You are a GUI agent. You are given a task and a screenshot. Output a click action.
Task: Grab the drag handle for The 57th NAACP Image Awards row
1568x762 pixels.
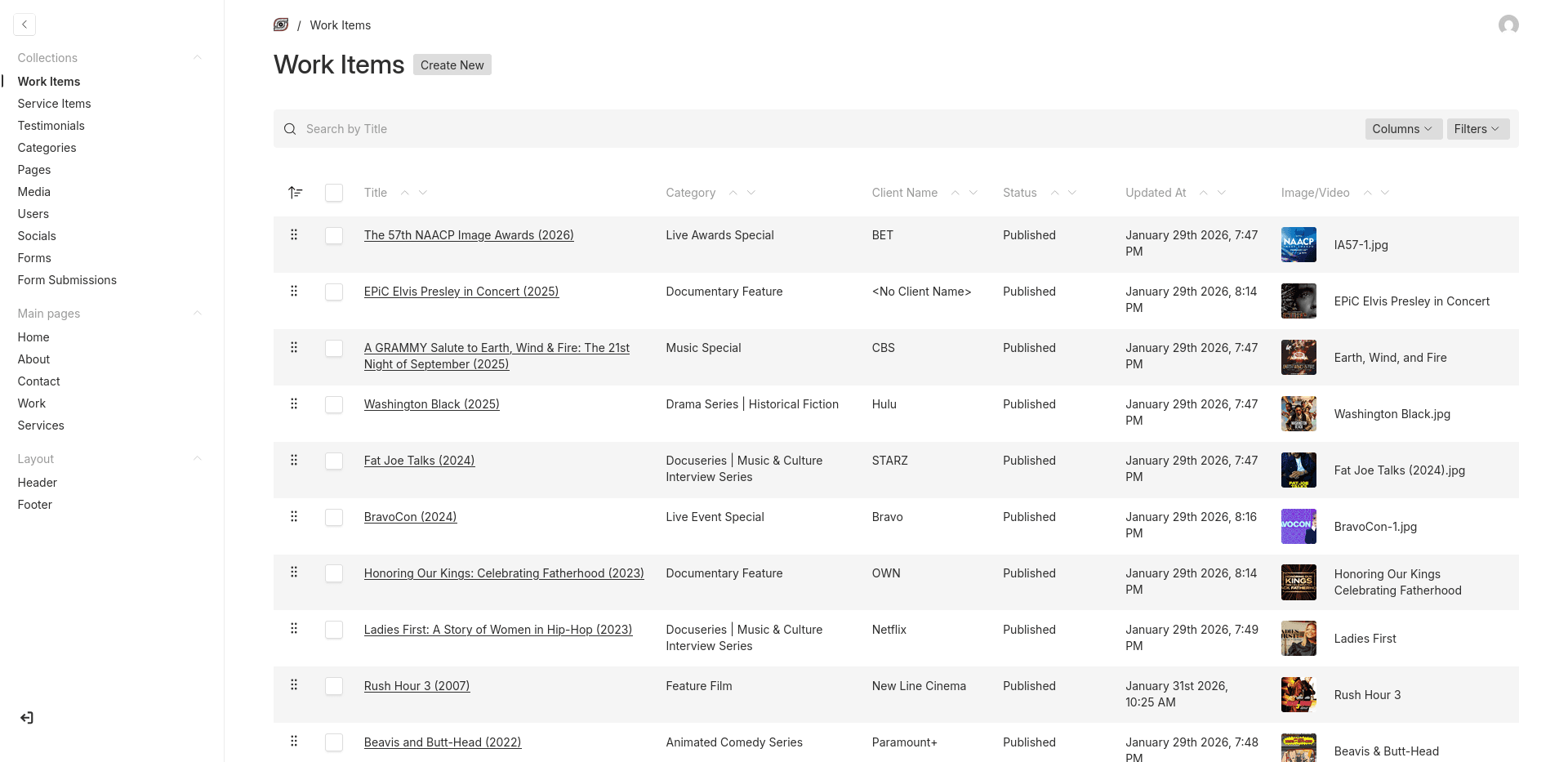294,234
